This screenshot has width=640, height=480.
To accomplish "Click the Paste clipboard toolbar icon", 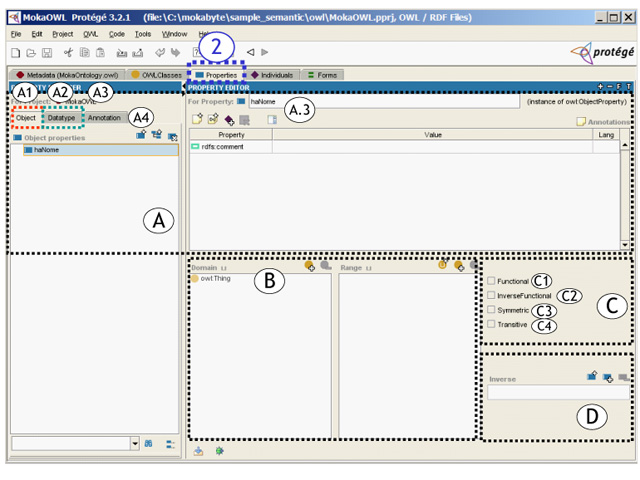I will click(100, 52).
